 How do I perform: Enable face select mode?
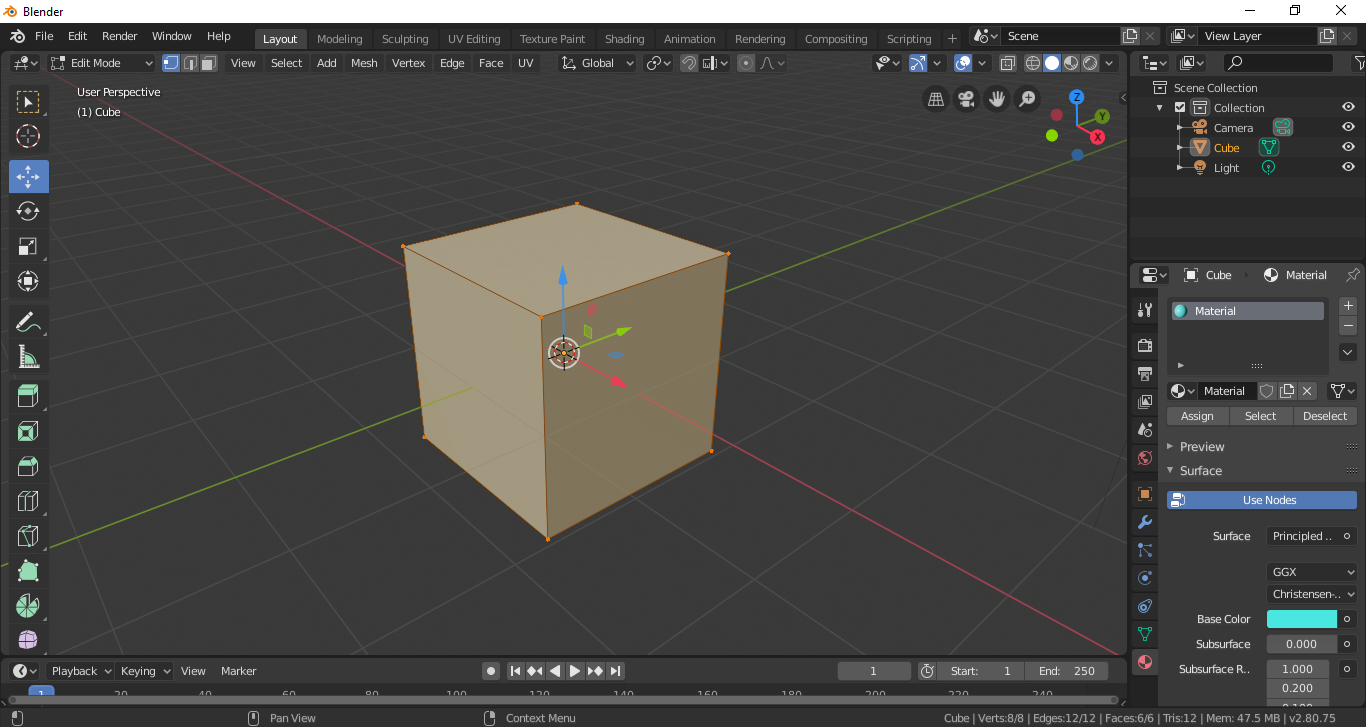coord(207,62)
